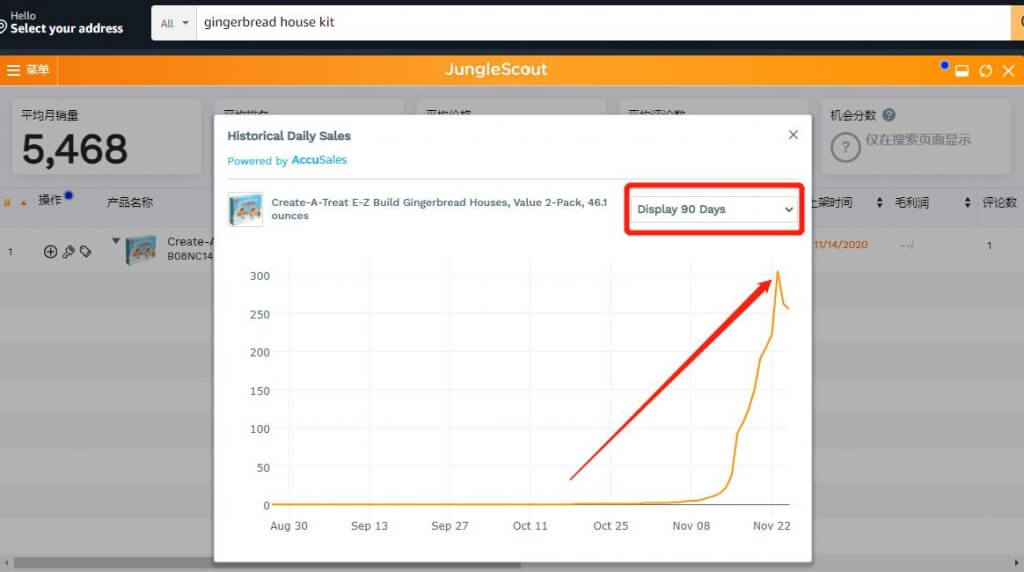Follow the AccuSales link
The width and height of the screenshot is (1024, 572).
pos(319,160)
